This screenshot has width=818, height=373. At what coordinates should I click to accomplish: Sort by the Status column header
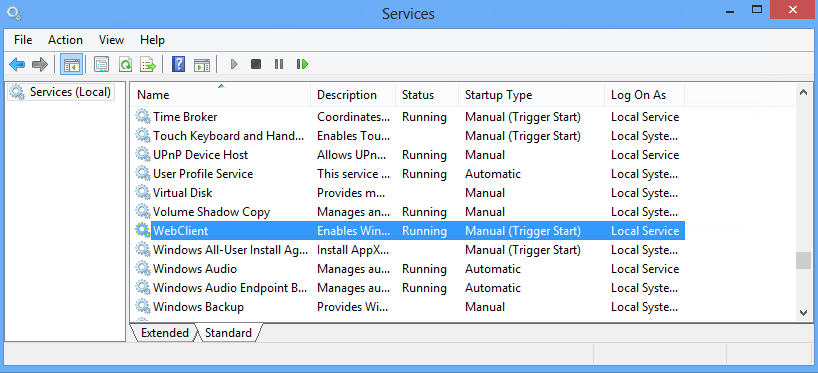point(427,95)
